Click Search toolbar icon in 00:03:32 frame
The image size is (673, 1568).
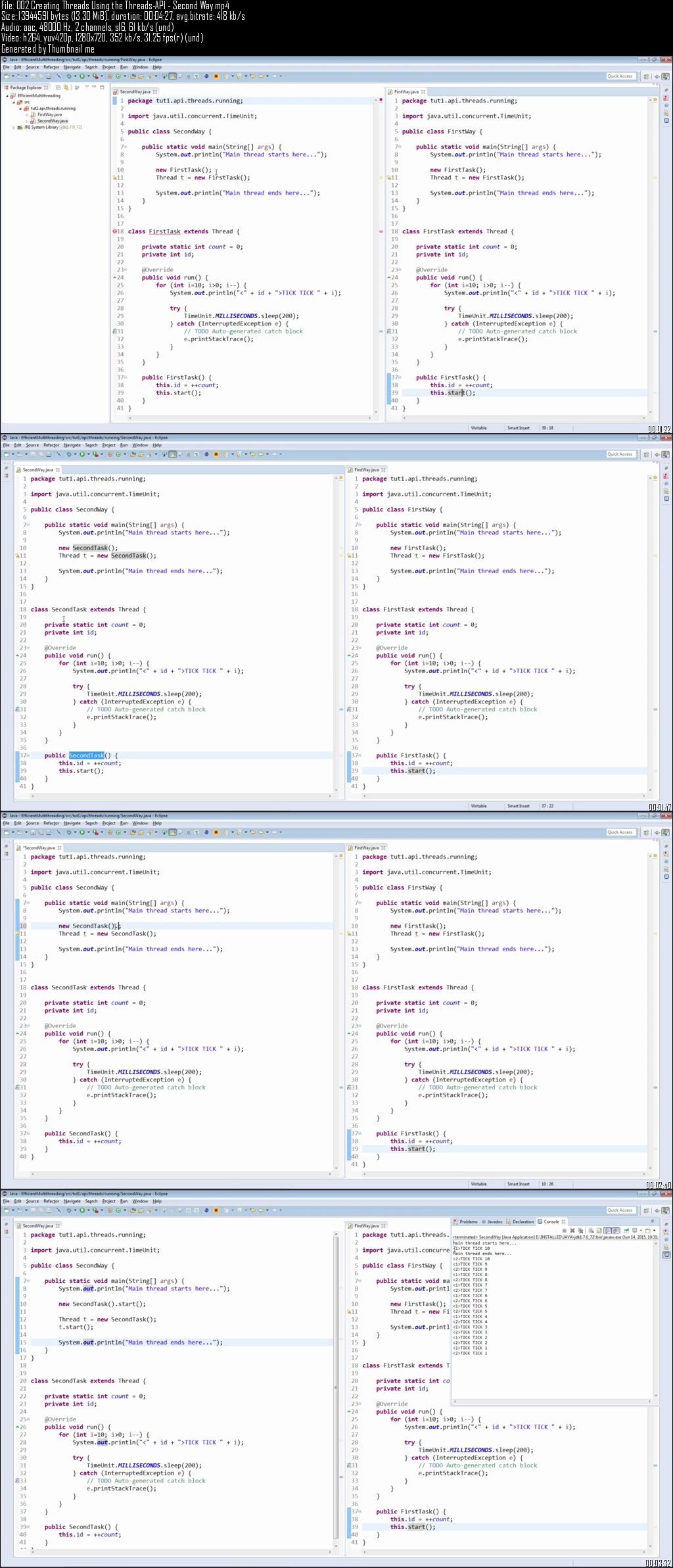point(149,1210)
